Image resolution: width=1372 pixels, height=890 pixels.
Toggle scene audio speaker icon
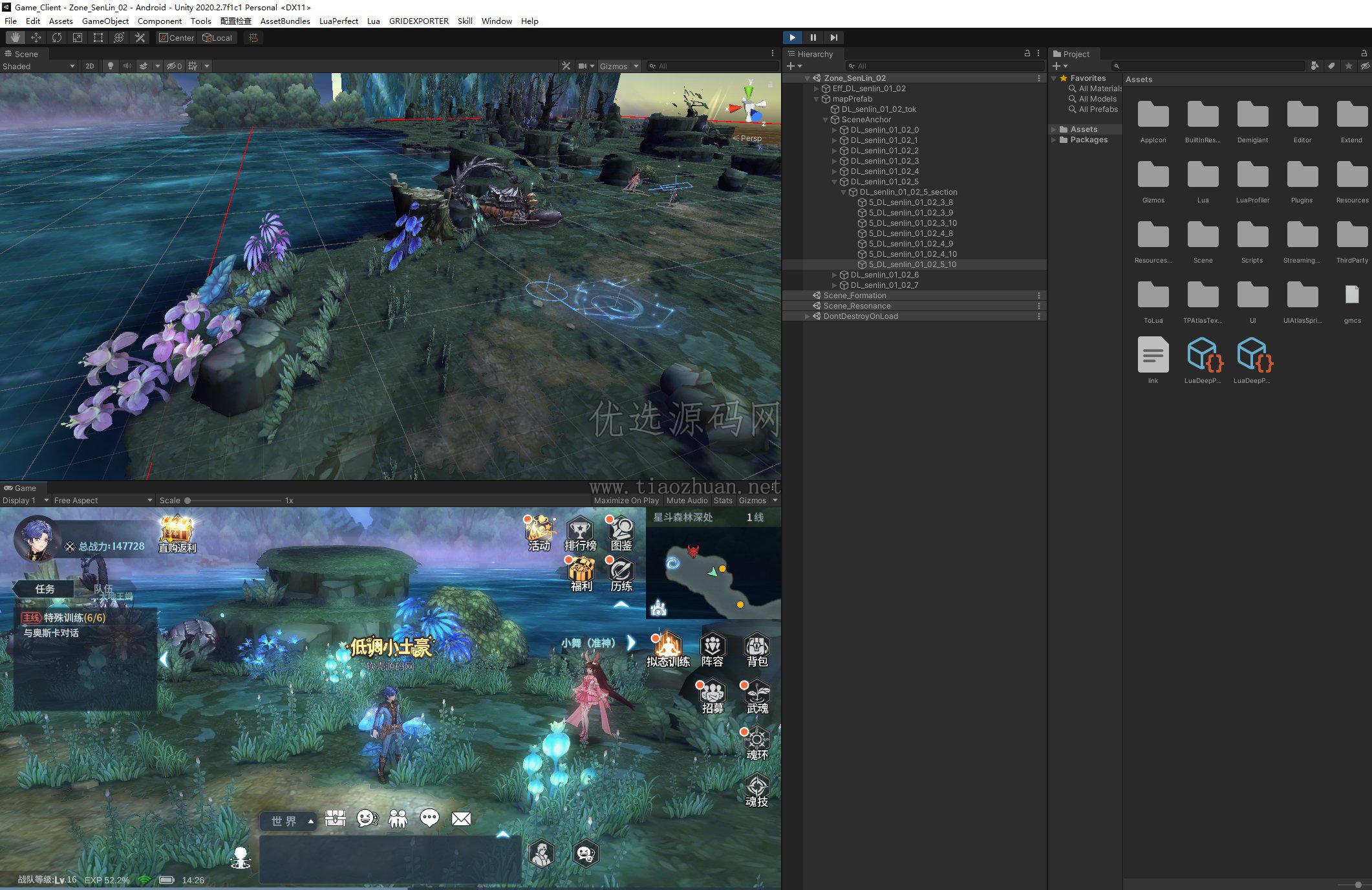pyautogui.click(x=127, y=66)
